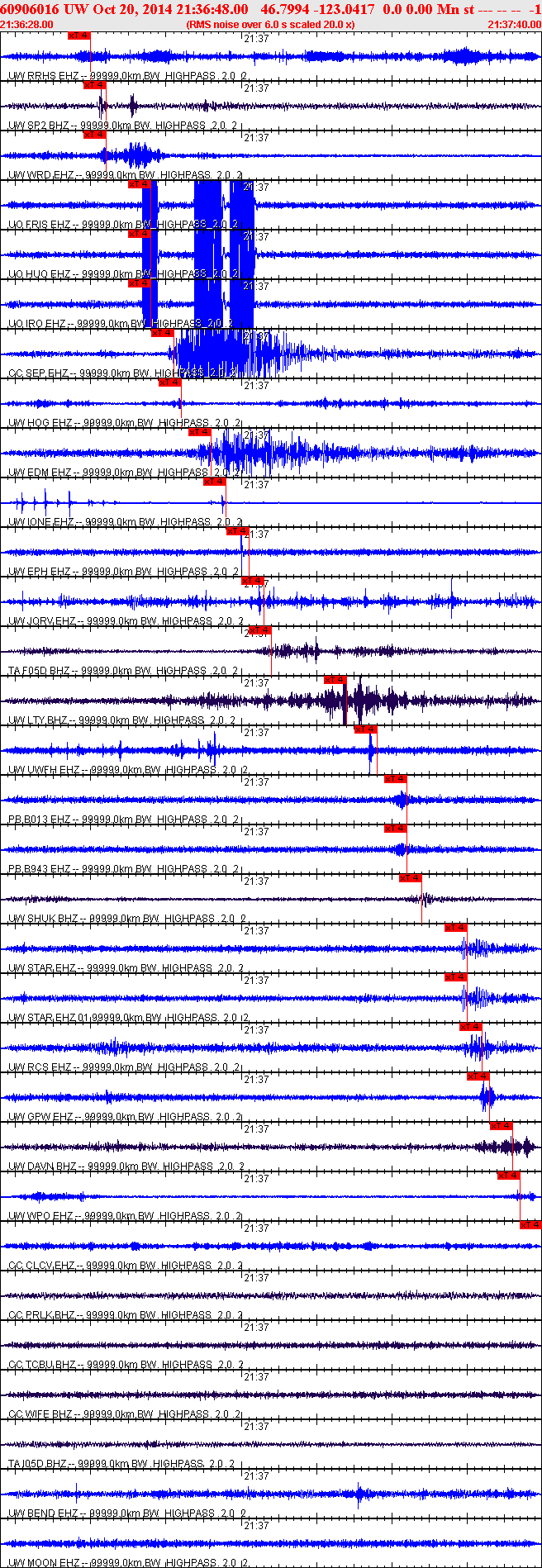
Task: Select the 'UW GPW EHZ' station label
Action: coord(41,1117)
